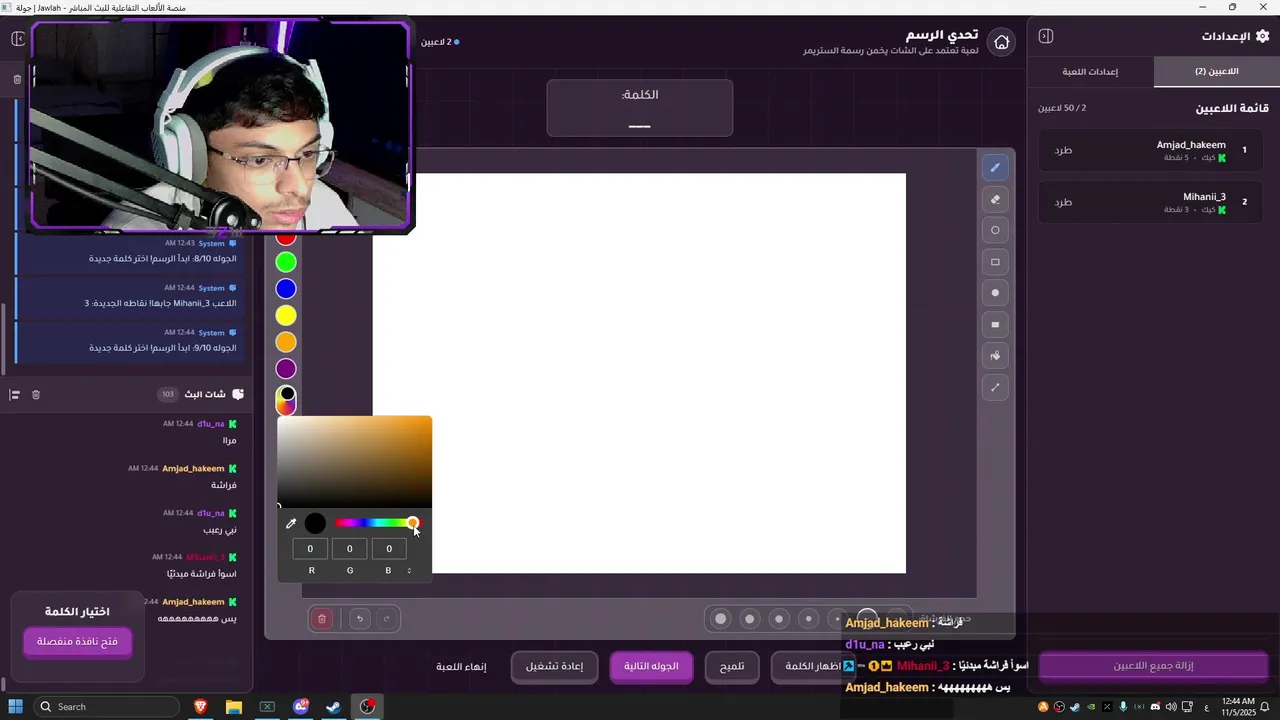
Task: Choose the purple color swatch
Action: [286, 370]
